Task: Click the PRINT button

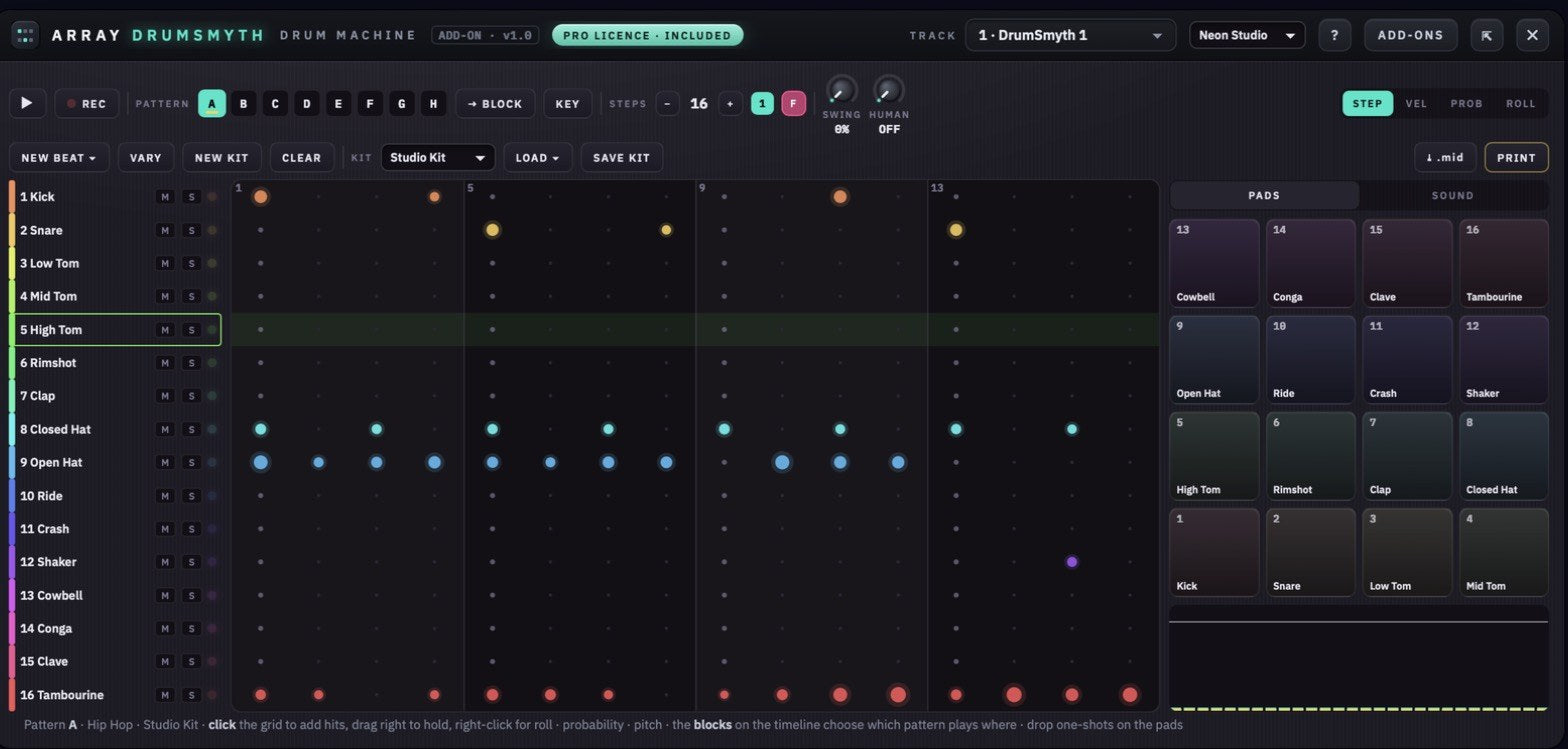Action: tap(1516, 157)
